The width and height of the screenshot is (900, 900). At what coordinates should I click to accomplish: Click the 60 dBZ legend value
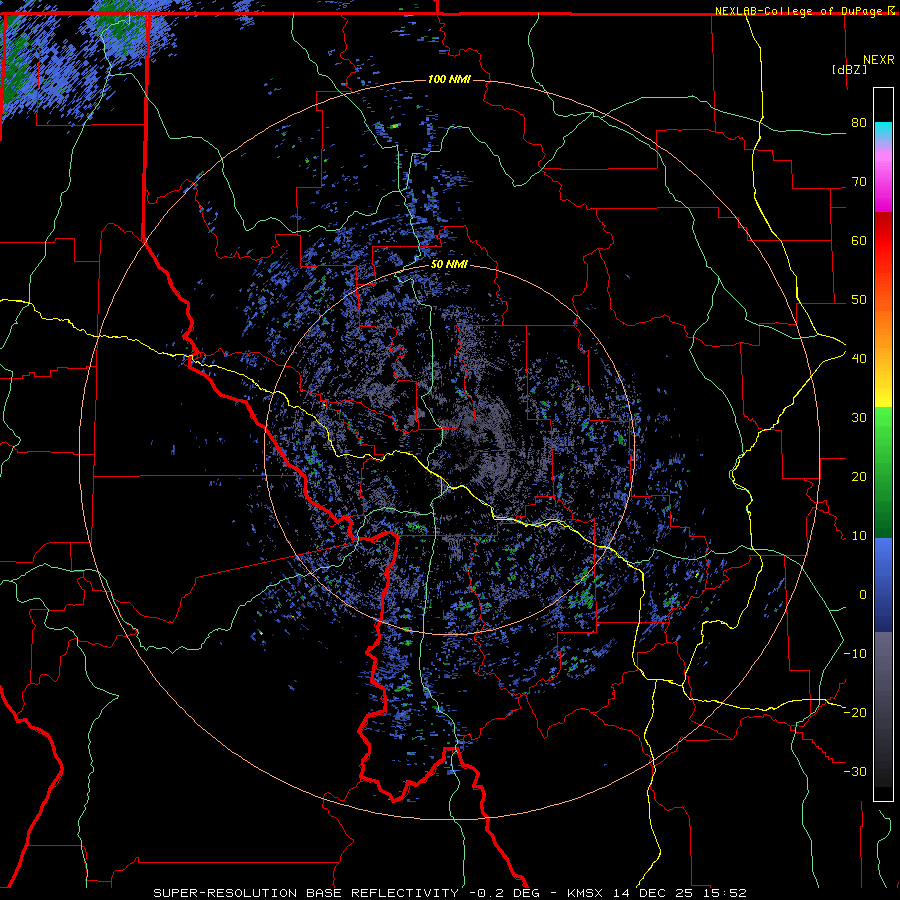click(859, 240)
